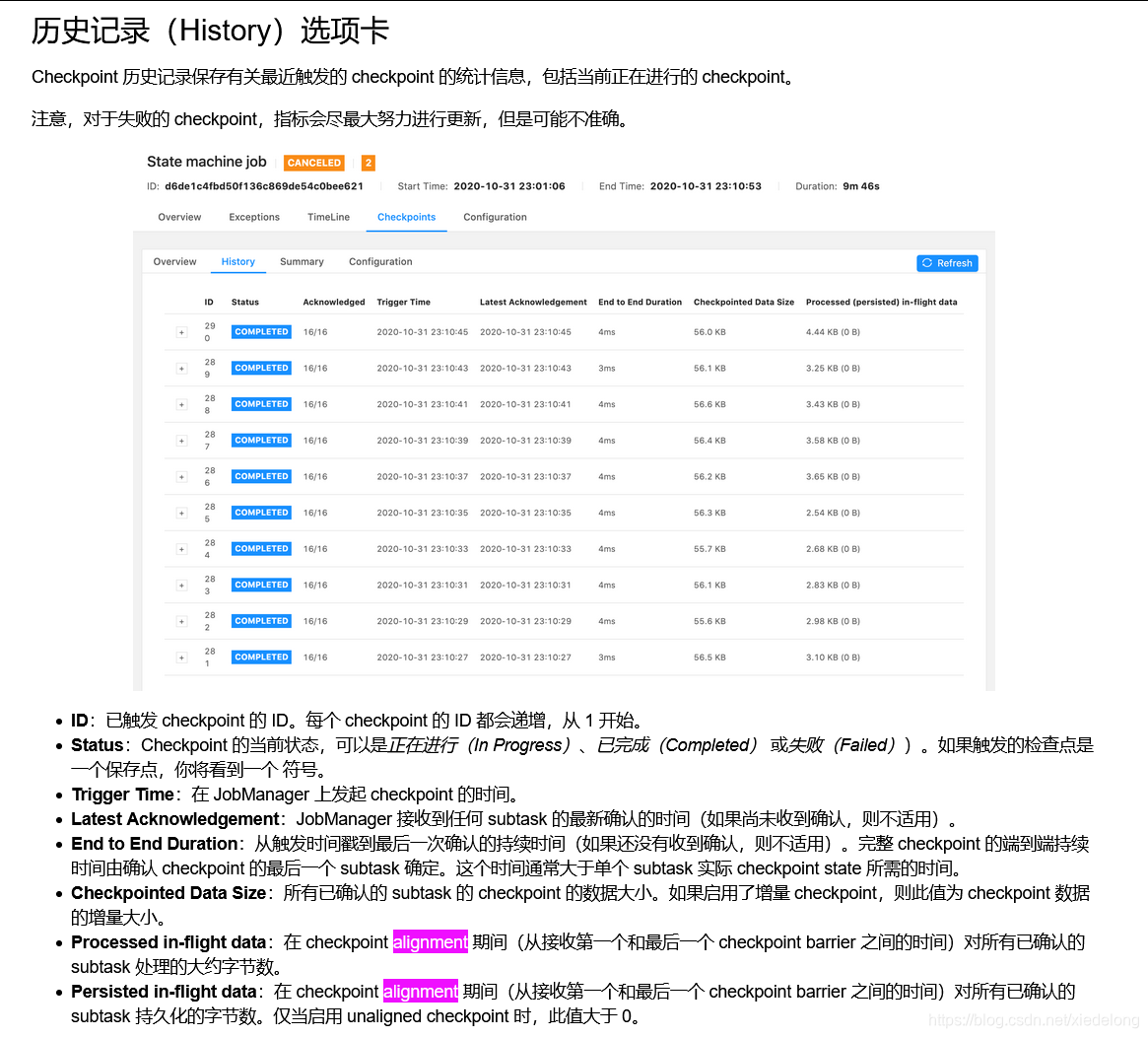Expand checkpoint row 284 details
1148x1038 pixels.
click(181, 549)
